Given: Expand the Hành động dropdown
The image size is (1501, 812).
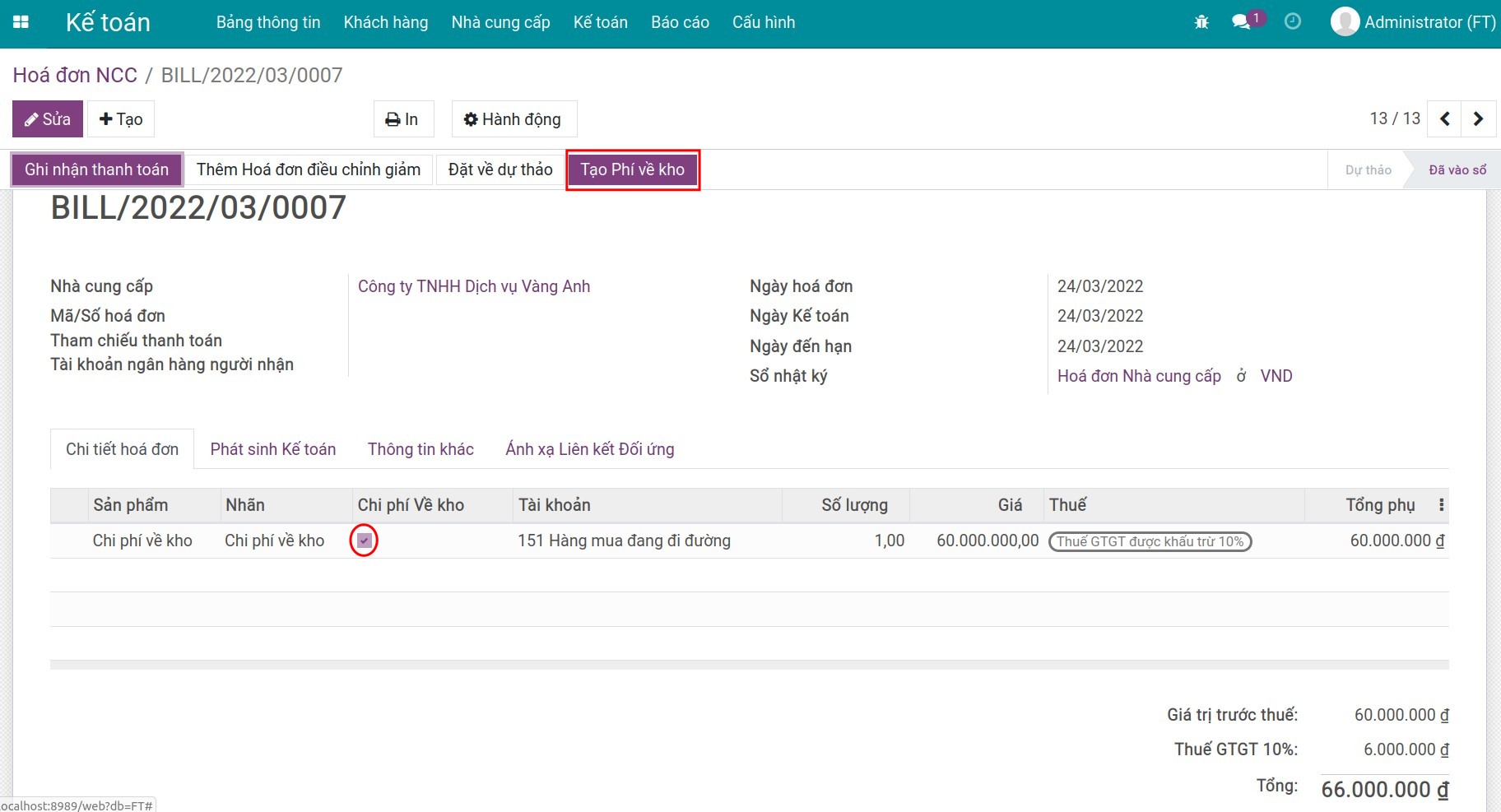Looking at the screenshot, I should pyautogui.click(x=513, y=119).
